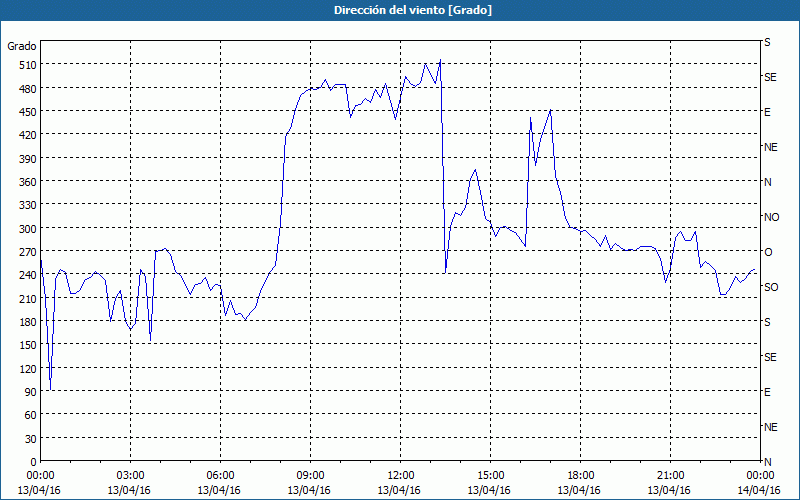
Task: Click the 12:00 time axis label
Action: click(401, 476)
